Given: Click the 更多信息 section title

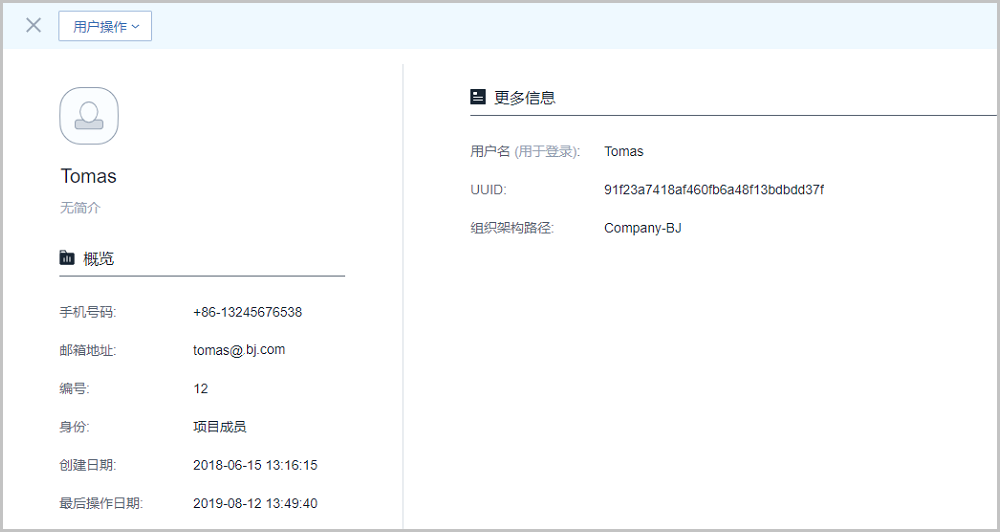Looking at the screenshot, I should click(524, 97).
